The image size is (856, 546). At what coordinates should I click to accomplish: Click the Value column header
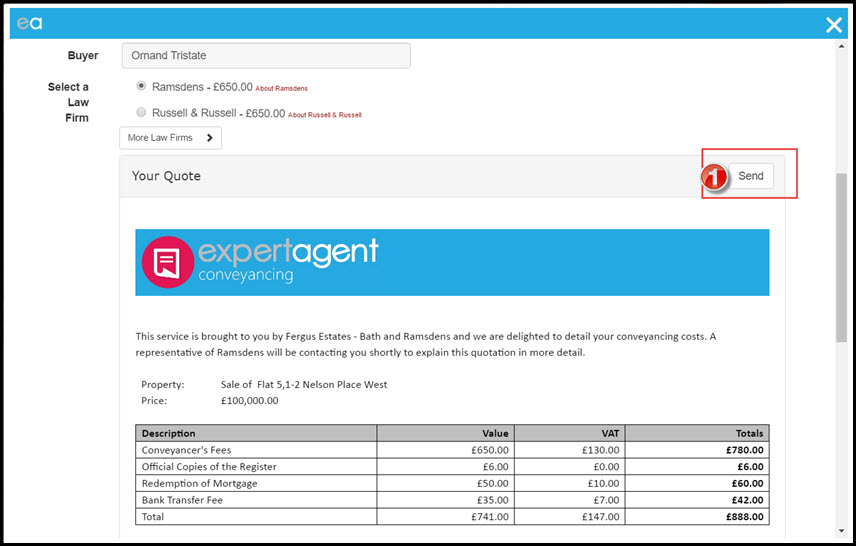coord(445,433)
